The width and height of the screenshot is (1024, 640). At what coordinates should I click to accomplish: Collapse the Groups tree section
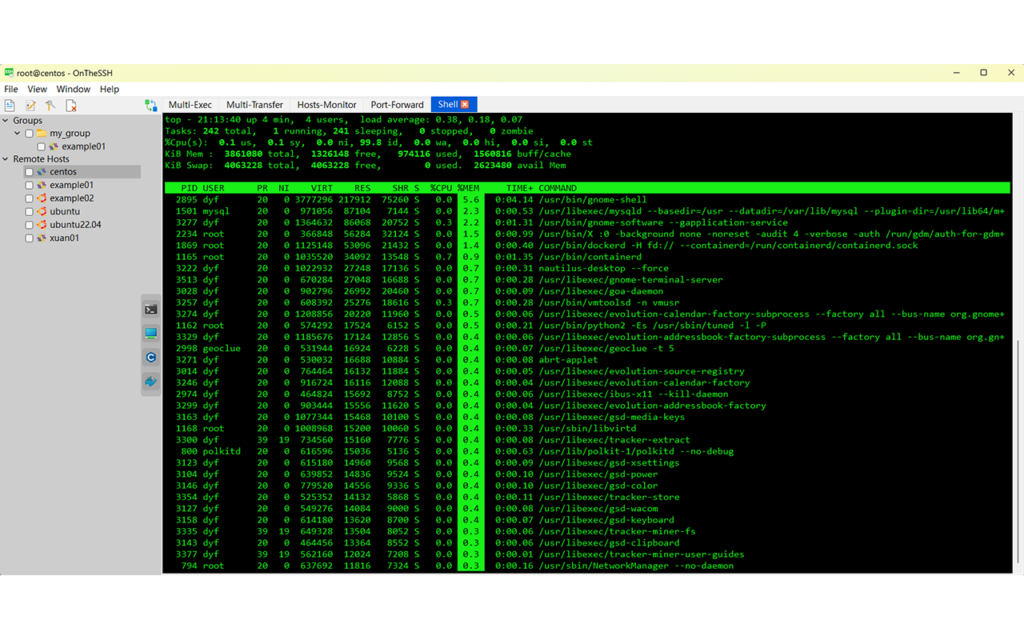click(7, 120)
